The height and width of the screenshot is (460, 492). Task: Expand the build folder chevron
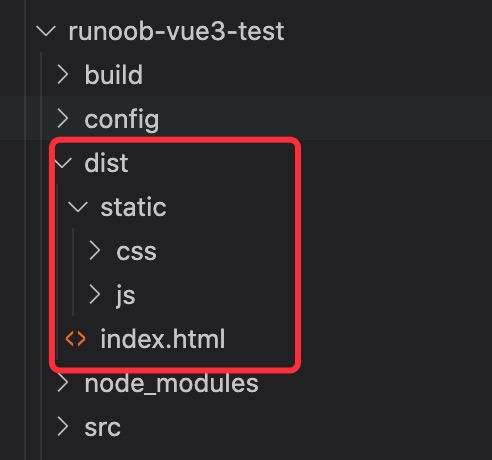(63, 75)
